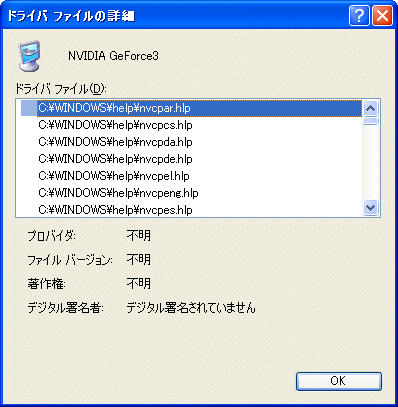Select nvcpda.hlp in driver file list
Screen dimensions: 398x407
tap(115, 142)
